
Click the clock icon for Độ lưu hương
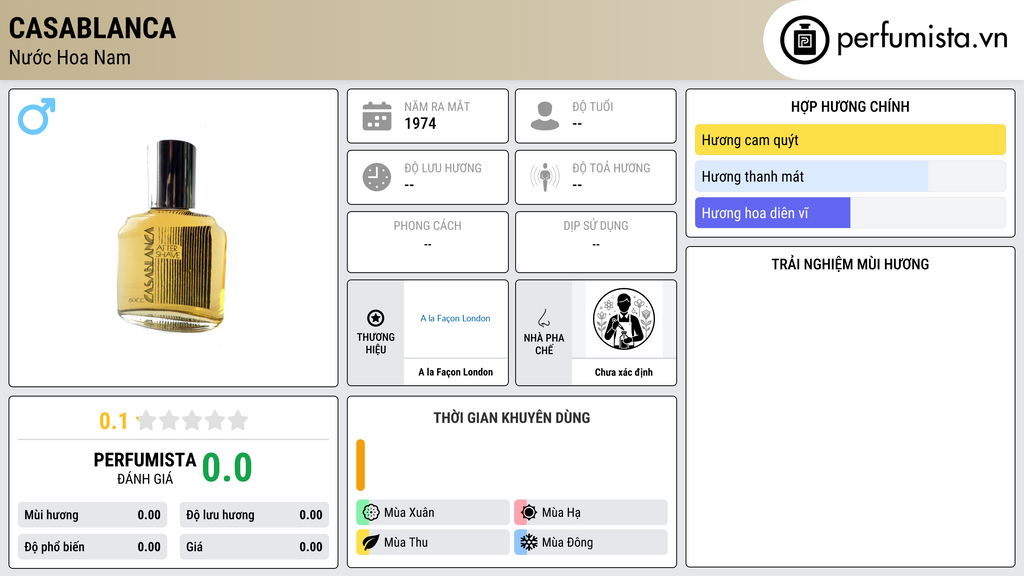377,177
